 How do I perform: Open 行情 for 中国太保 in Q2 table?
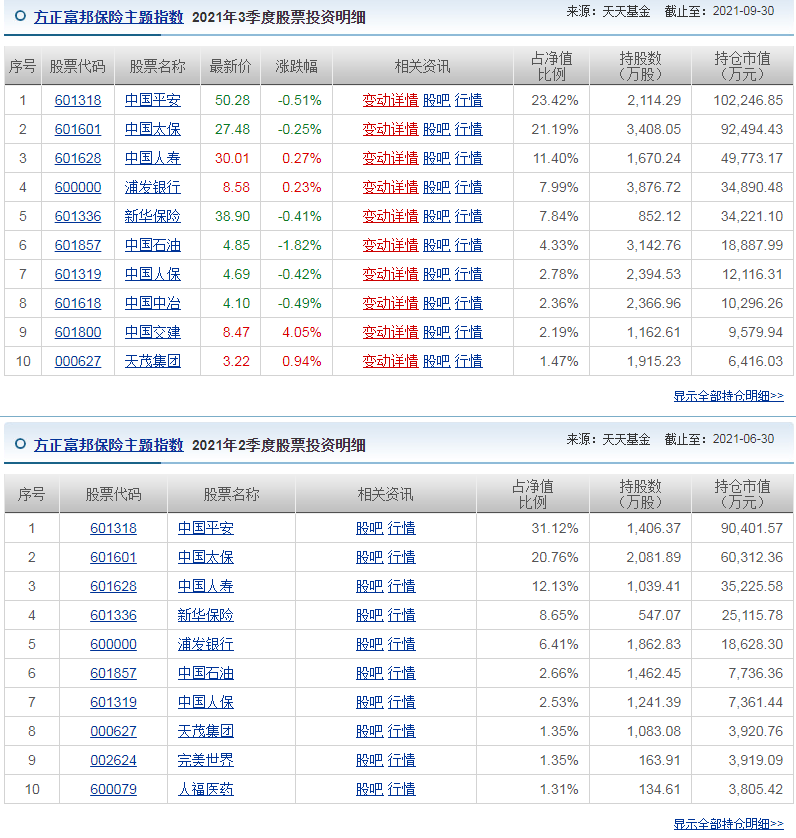tap(401, 557)
